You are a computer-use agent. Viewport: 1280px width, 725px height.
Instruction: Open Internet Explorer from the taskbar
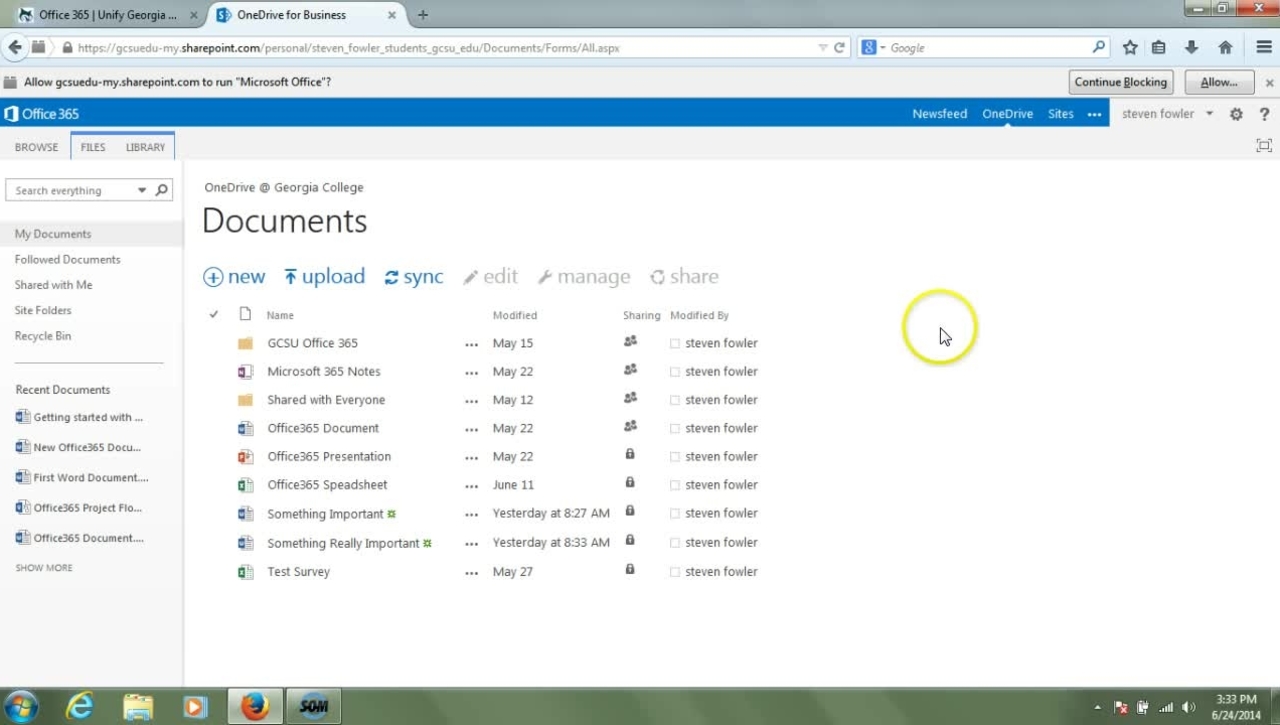coord(79,707)
